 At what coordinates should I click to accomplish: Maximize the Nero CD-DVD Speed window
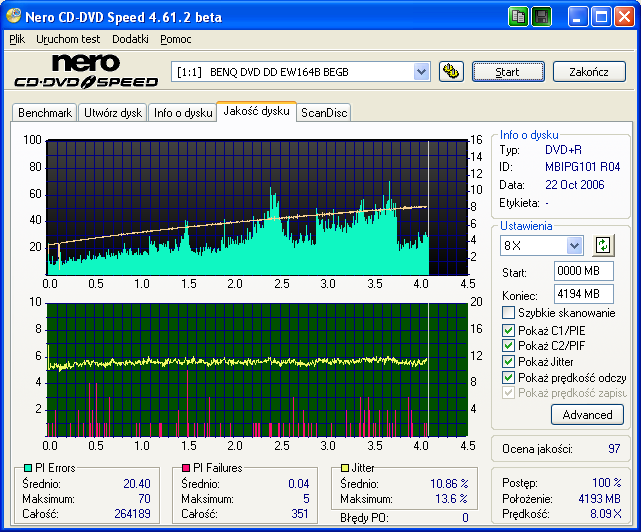point(601,17)
